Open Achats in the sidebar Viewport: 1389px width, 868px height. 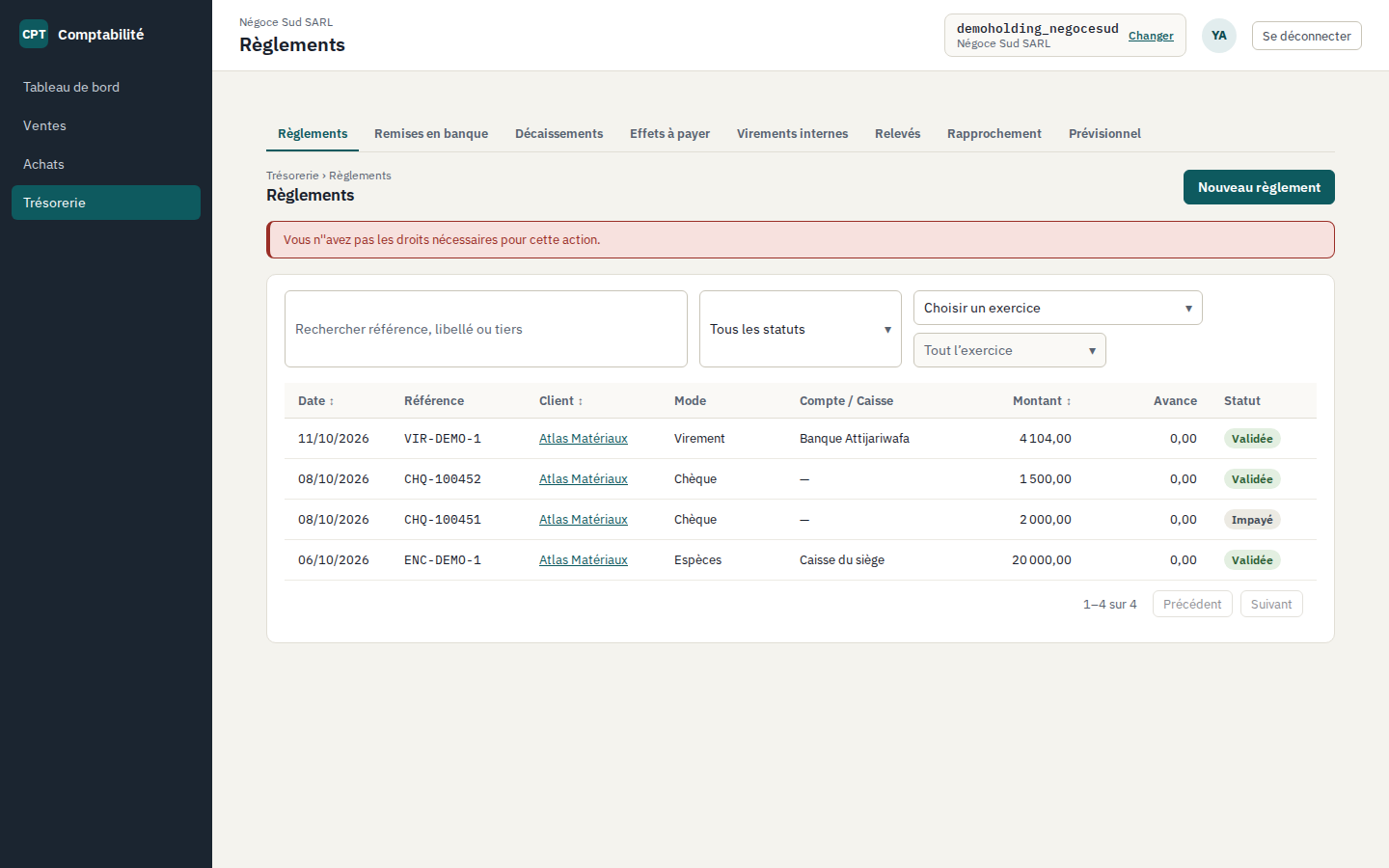[106, 164]
